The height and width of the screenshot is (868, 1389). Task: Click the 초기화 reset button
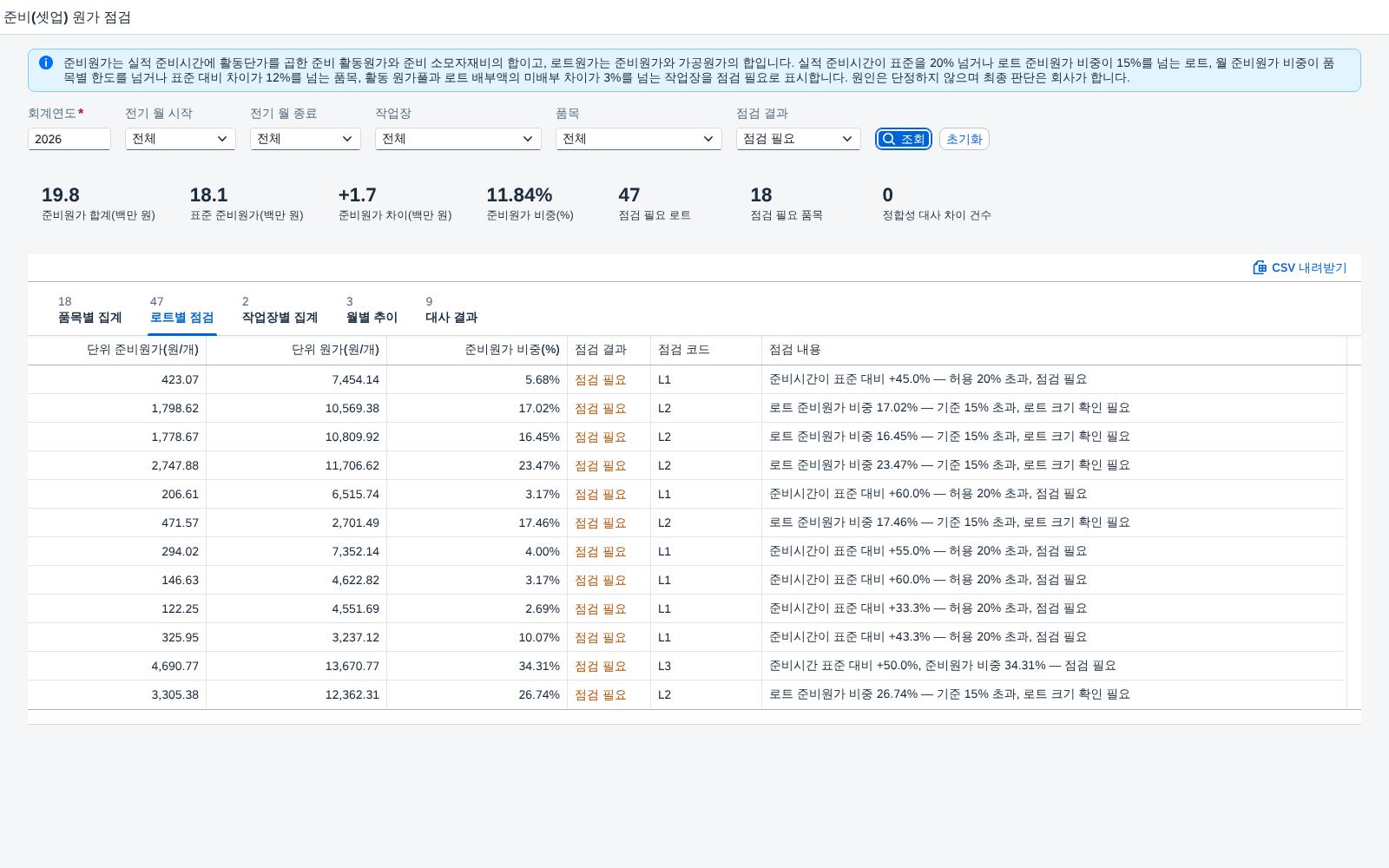964,139
